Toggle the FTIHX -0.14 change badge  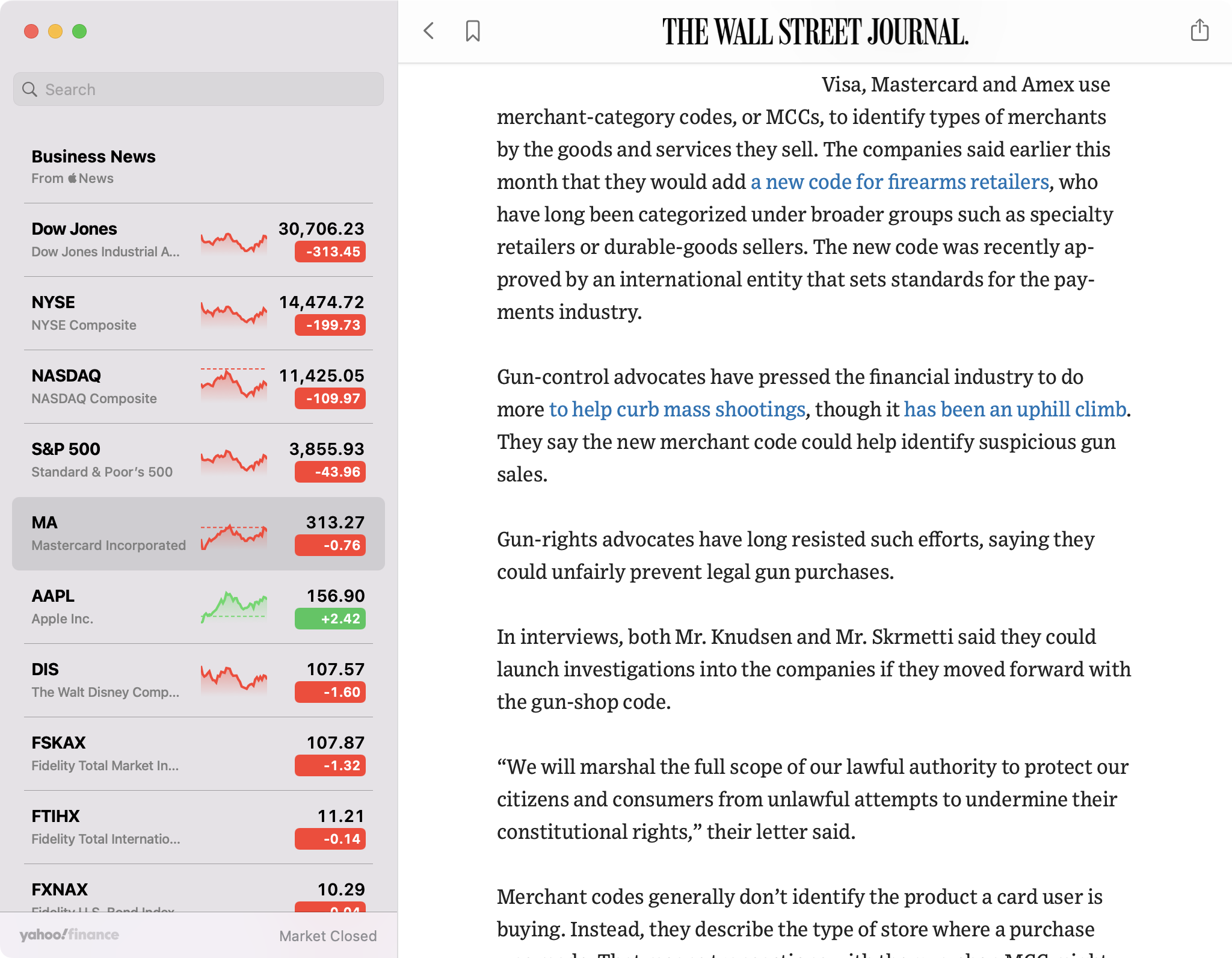coord(330,839)
